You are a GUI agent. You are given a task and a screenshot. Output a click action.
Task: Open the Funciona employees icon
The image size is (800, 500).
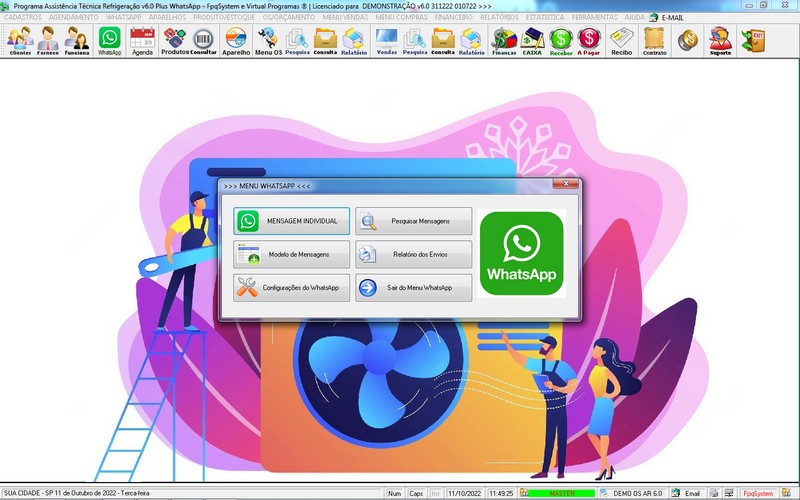point(77,41)
